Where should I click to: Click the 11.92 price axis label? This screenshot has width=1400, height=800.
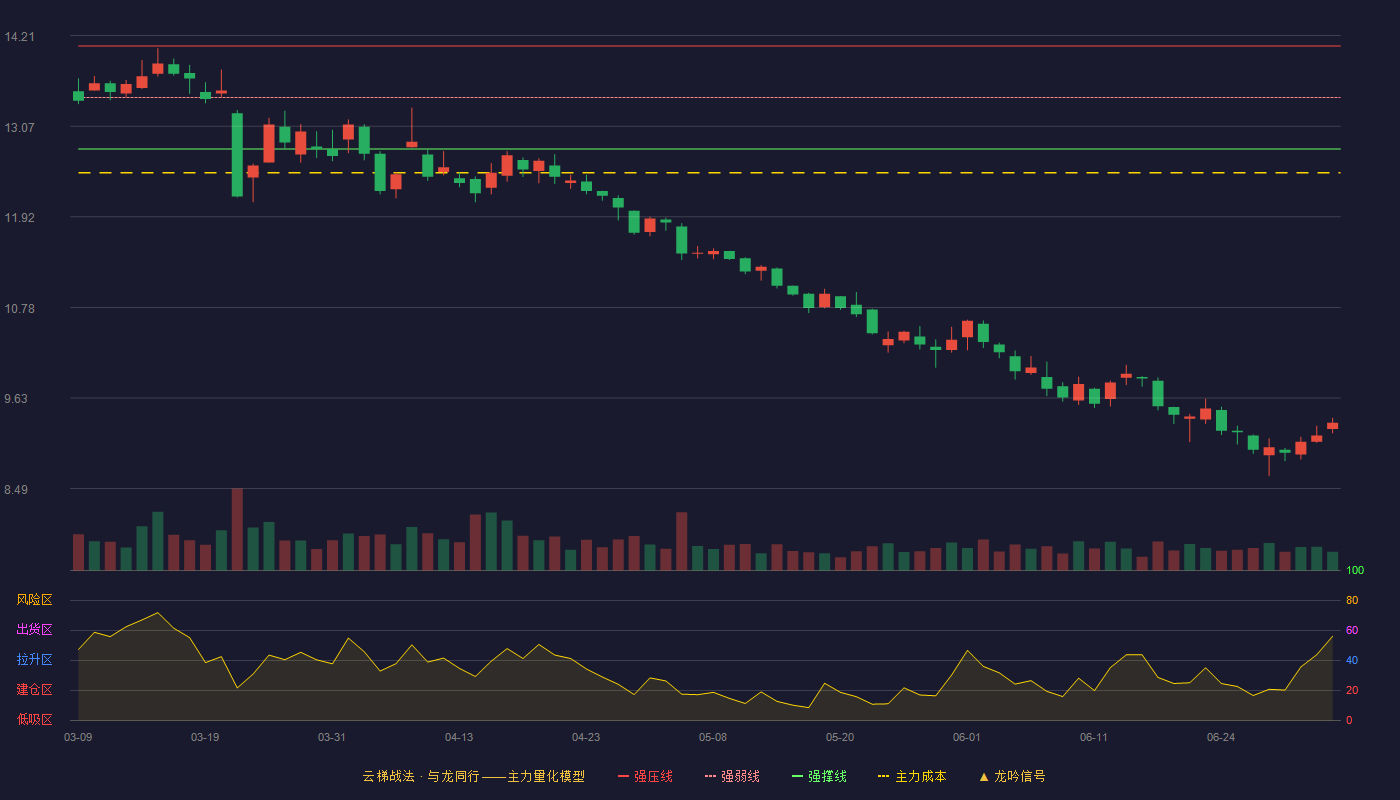[19, 217]
